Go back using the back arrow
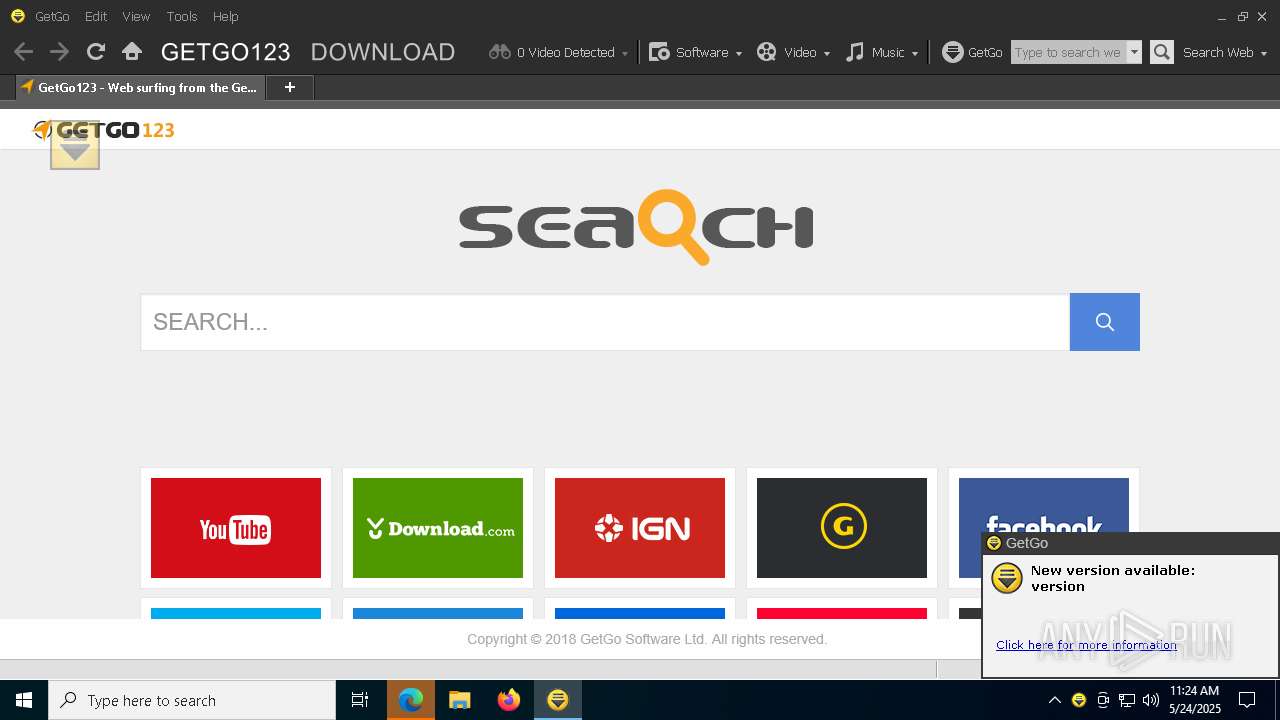The image size is (1280, 720). pos(24,52)
